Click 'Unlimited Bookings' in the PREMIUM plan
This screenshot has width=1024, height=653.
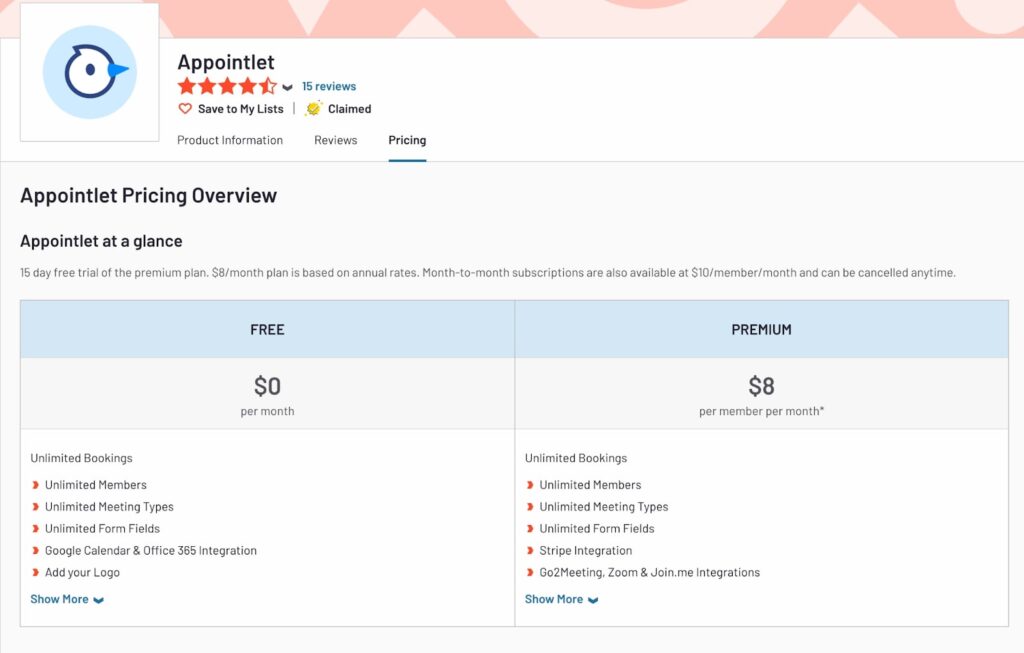[576, 458]
